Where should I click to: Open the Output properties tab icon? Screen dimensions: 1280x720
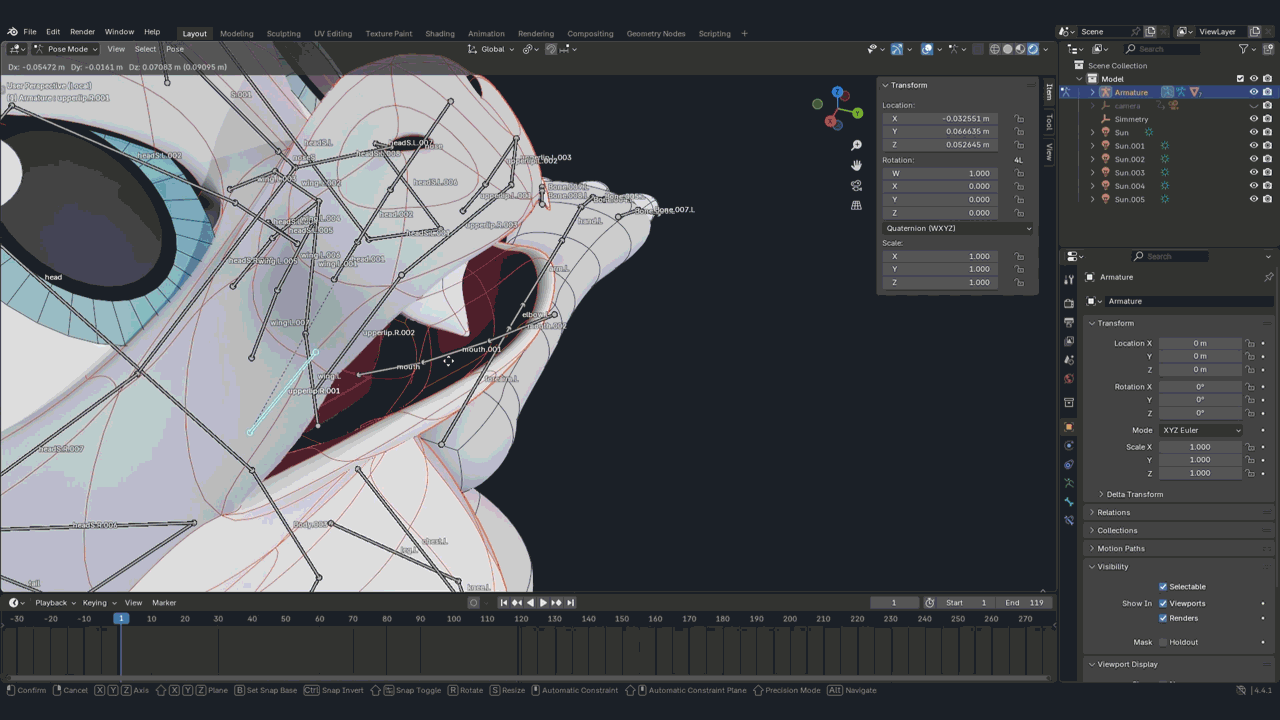(1069, 322)
